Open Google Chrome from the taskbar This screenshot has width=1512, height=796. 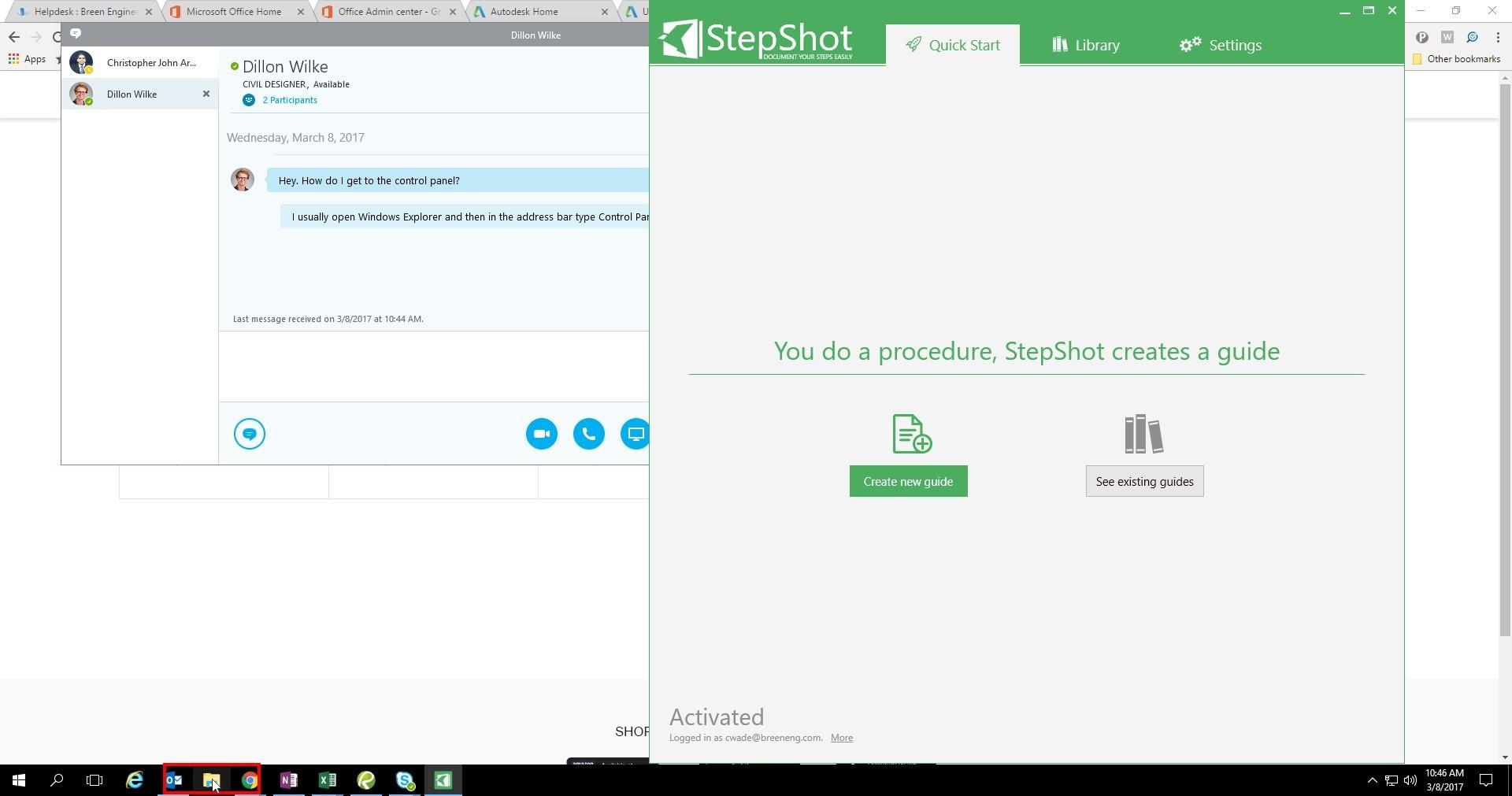pyautogui.click(x=250, y=780)
